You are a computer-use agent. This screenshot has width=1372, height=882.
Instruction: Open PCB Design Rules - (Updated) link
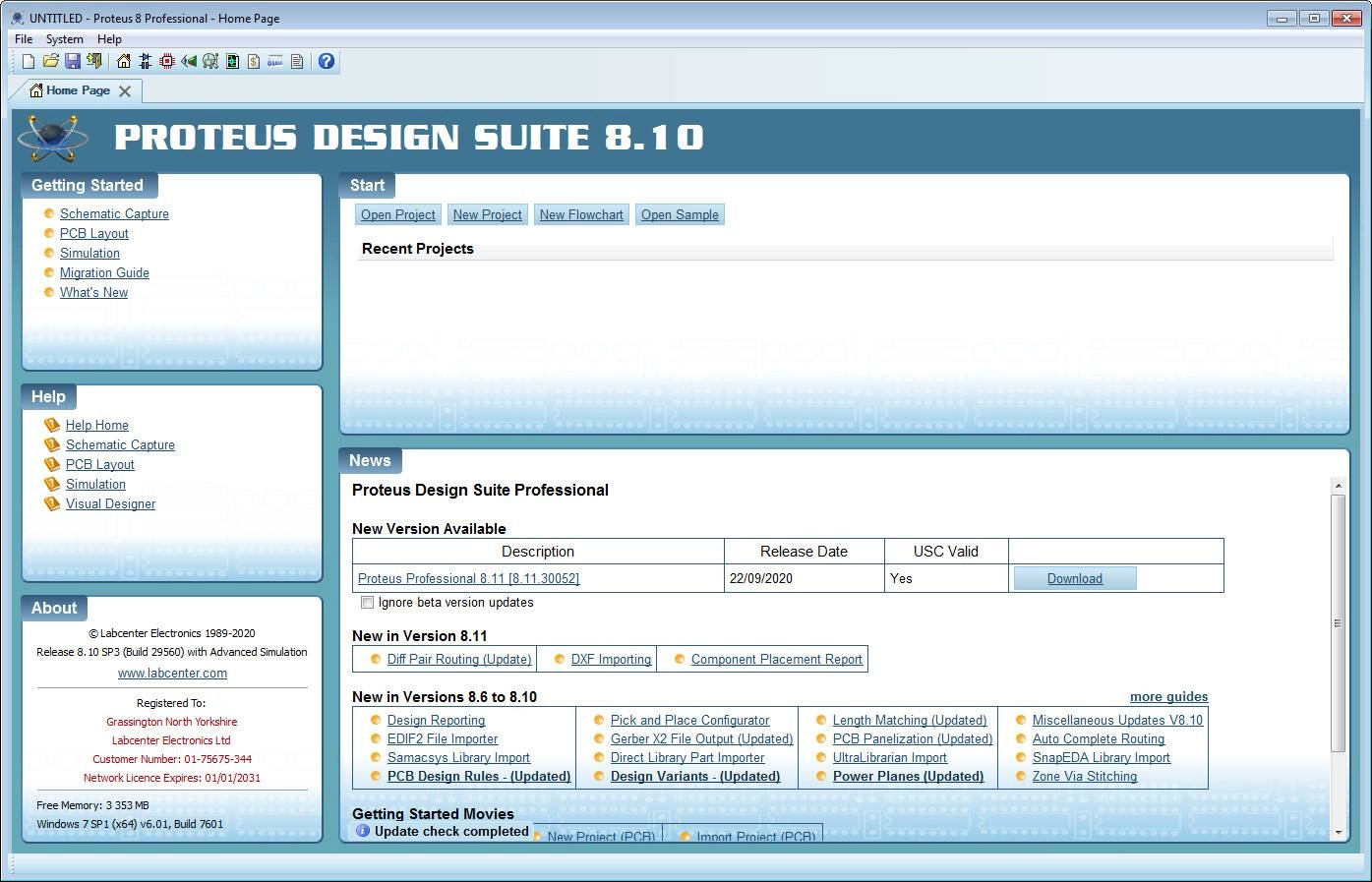pos(479,777)
